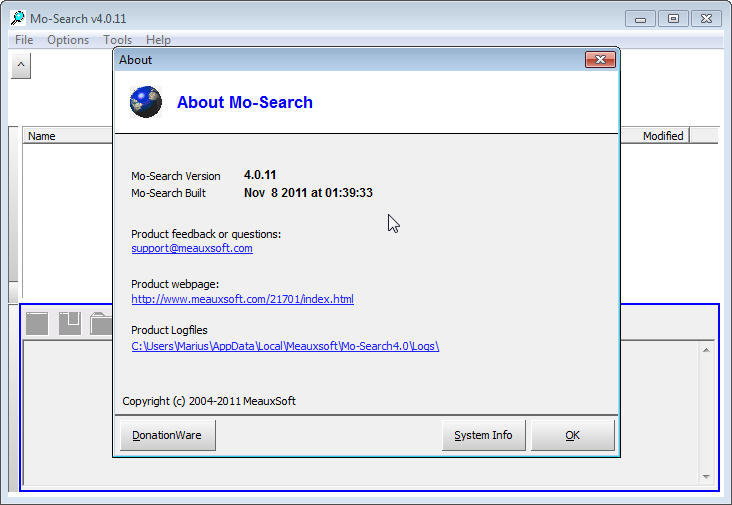
Task: Open the File menu
Action: click(24, 40)
